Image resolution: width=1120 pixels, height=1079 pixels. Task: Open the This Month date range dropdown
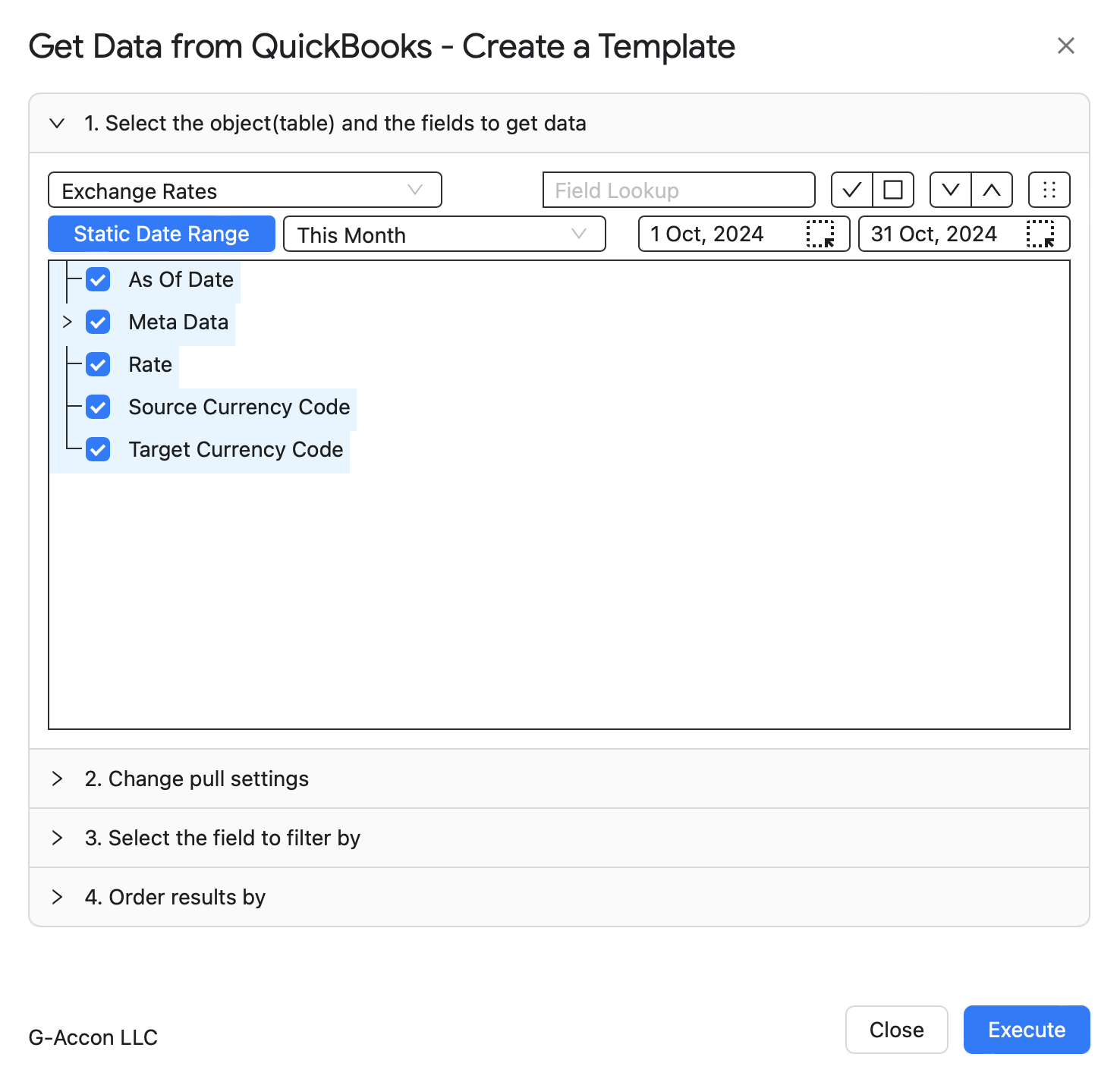pos(445,234)
